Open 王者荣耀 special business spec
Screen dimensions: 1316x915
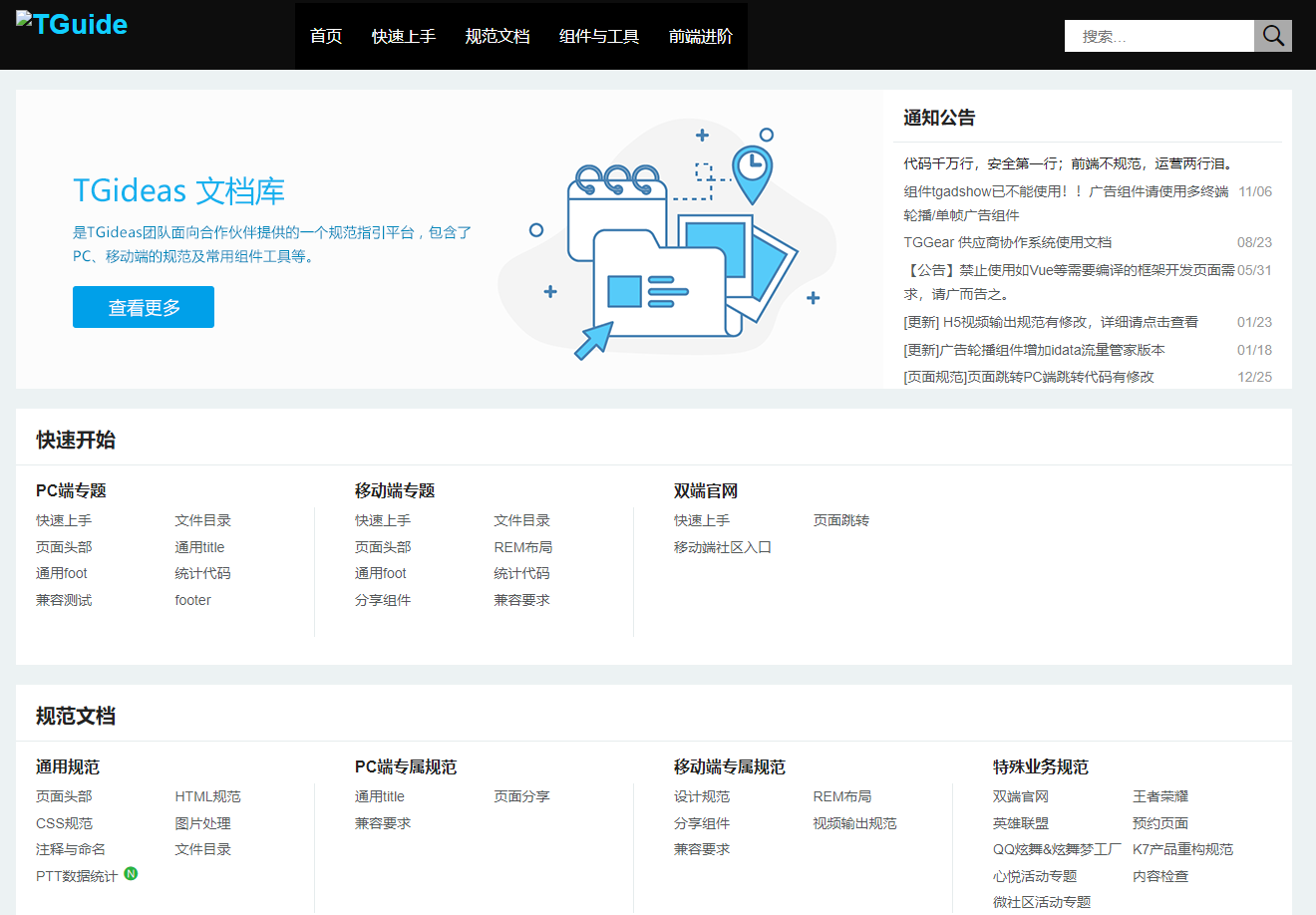[x=1160, y=796]
